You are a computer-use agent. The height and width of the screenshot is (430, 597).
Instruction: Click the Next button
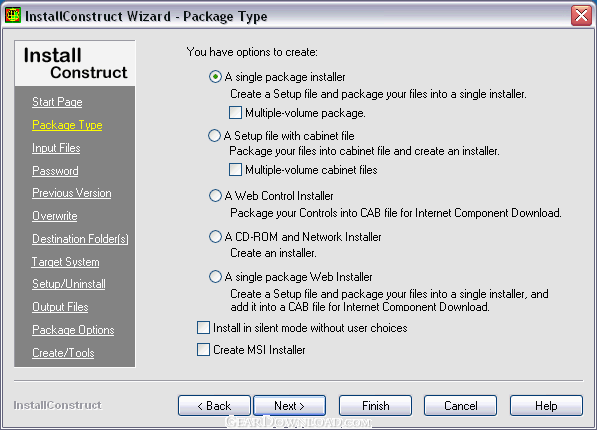tap(289, 406)
